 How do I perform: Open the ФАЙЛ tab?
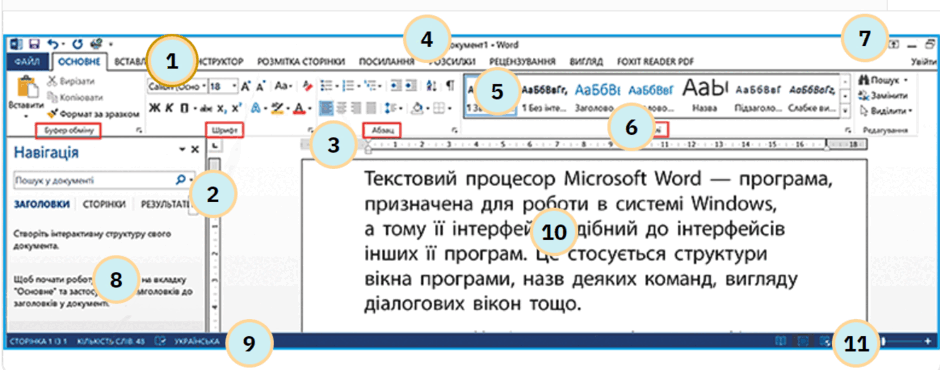point(28,61)
